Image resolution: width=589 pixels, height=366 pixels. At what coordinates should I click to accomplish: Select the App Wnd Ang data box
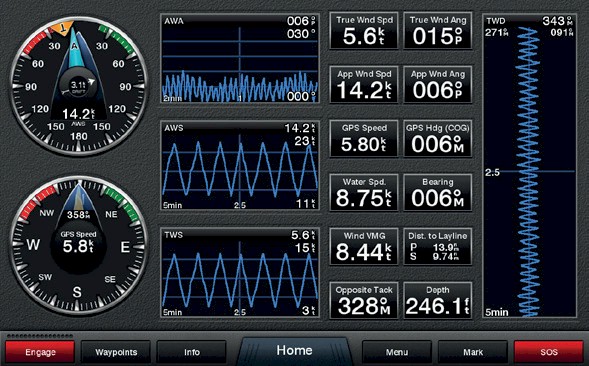438,85
